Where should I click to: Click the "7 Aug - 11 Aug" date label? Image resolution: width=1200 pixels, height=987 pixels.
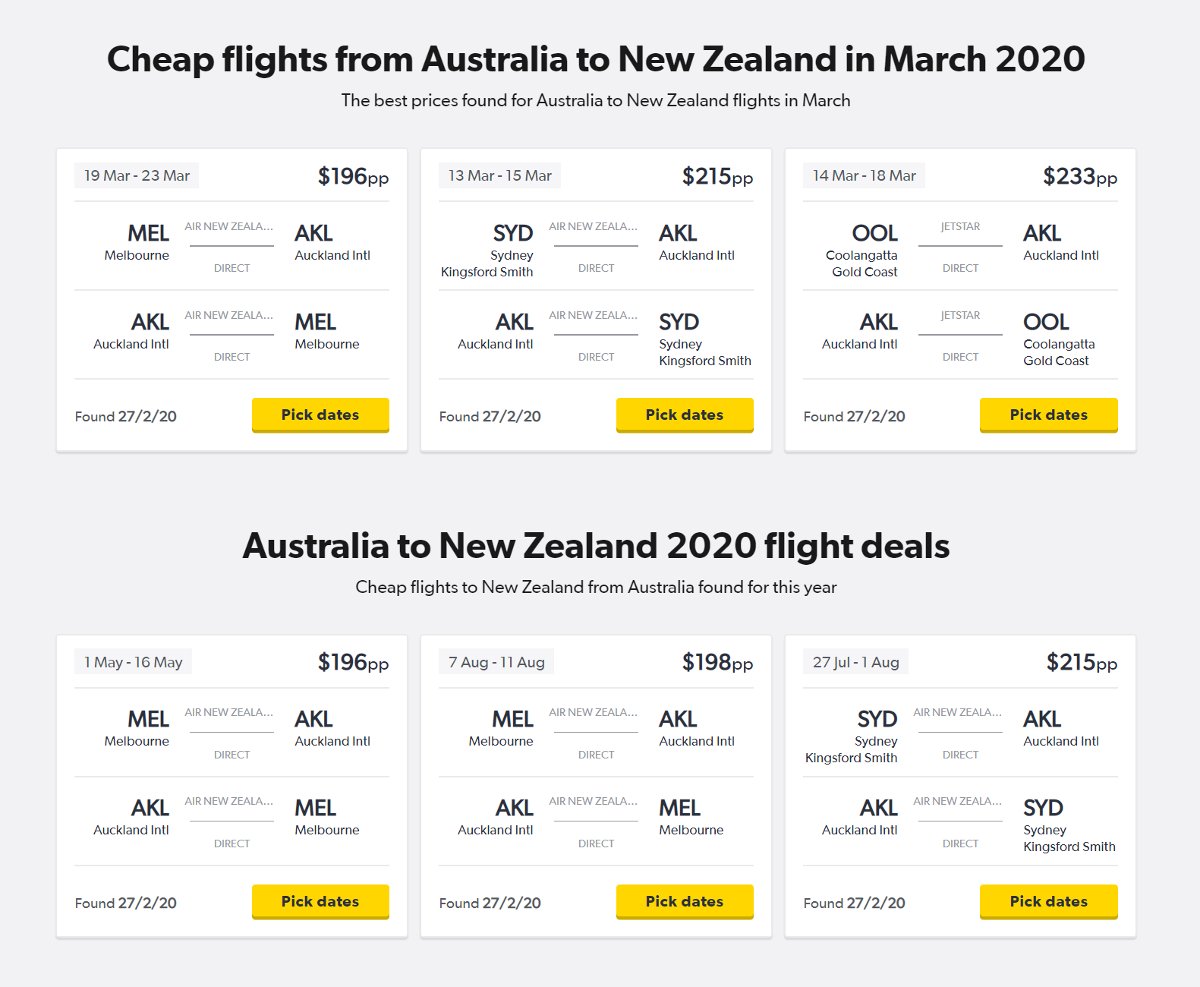click(x=496, y=662)
